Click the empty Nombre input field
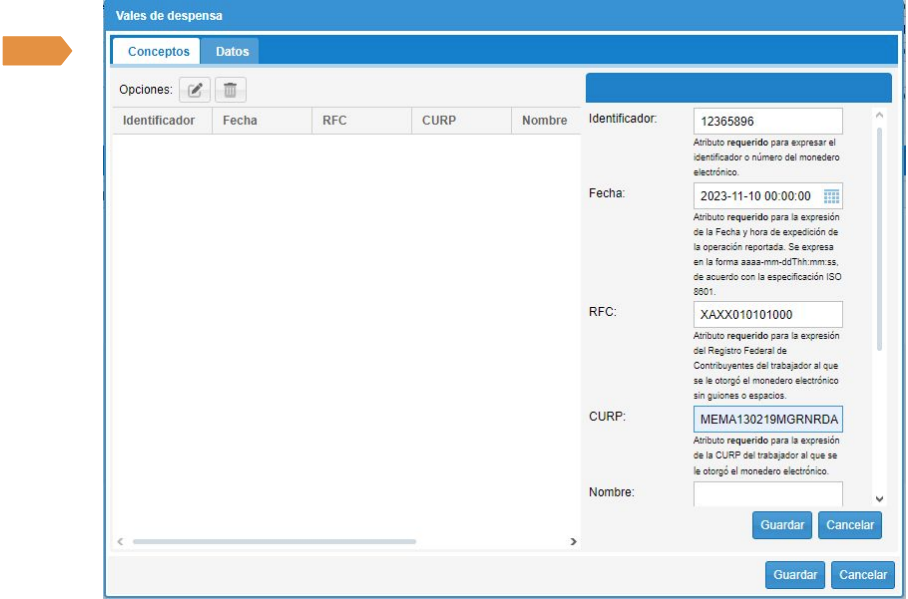Viewport: 908px width, 599px height. [x=767, y=494]
